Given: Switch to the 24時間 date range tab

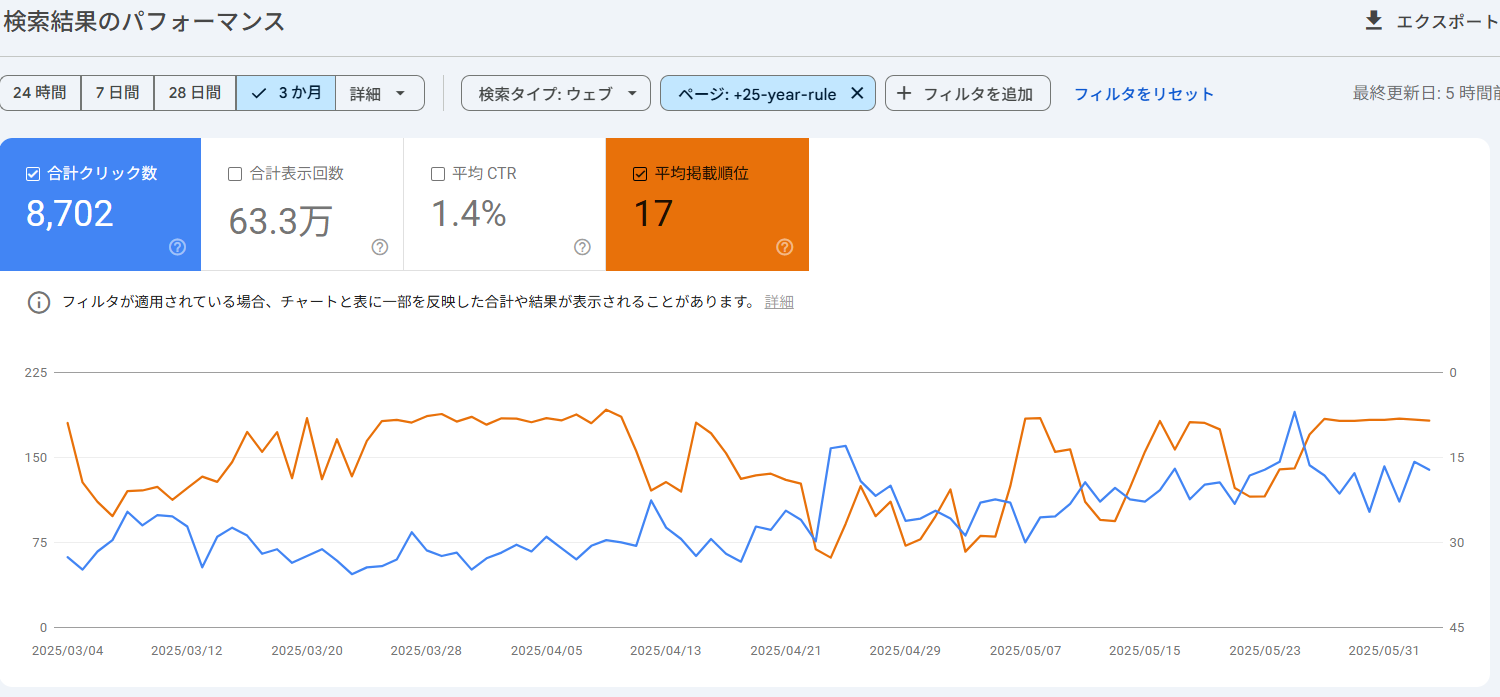Looking at the screenshot, I should point(40,92).
